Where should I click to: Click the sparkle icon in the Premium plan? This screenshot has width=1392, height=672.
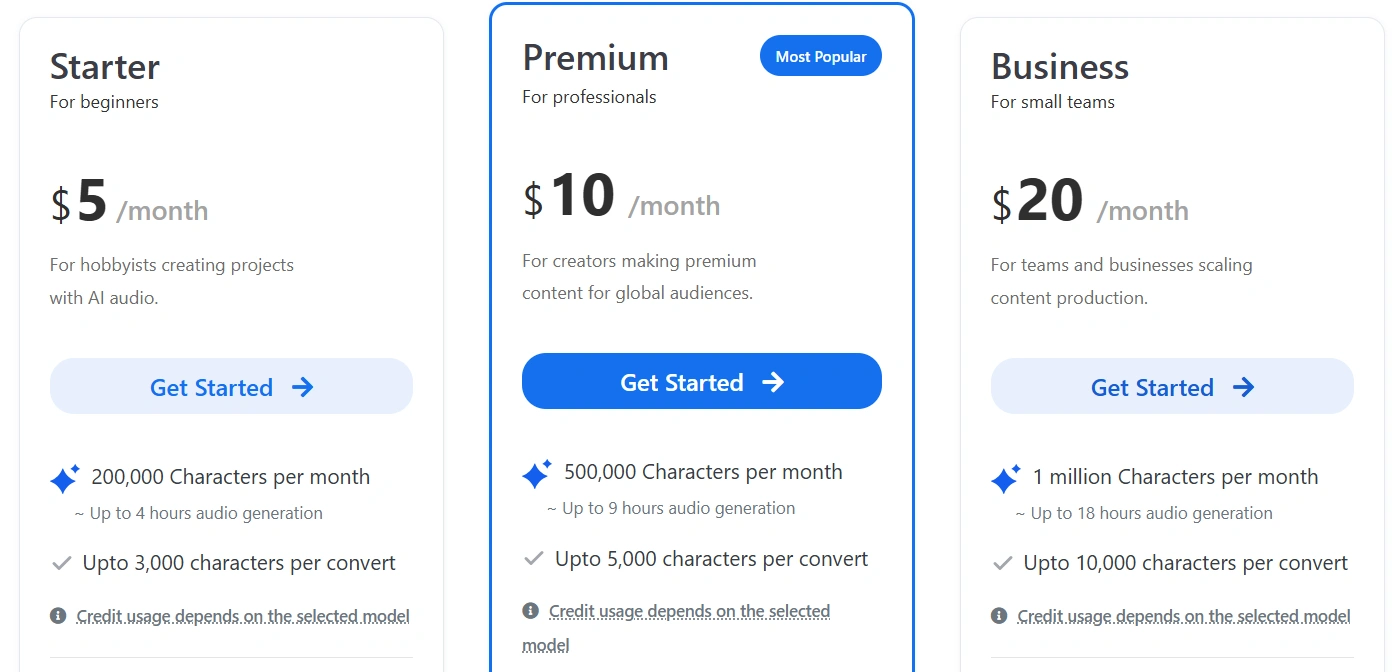[x=537, y=474]
